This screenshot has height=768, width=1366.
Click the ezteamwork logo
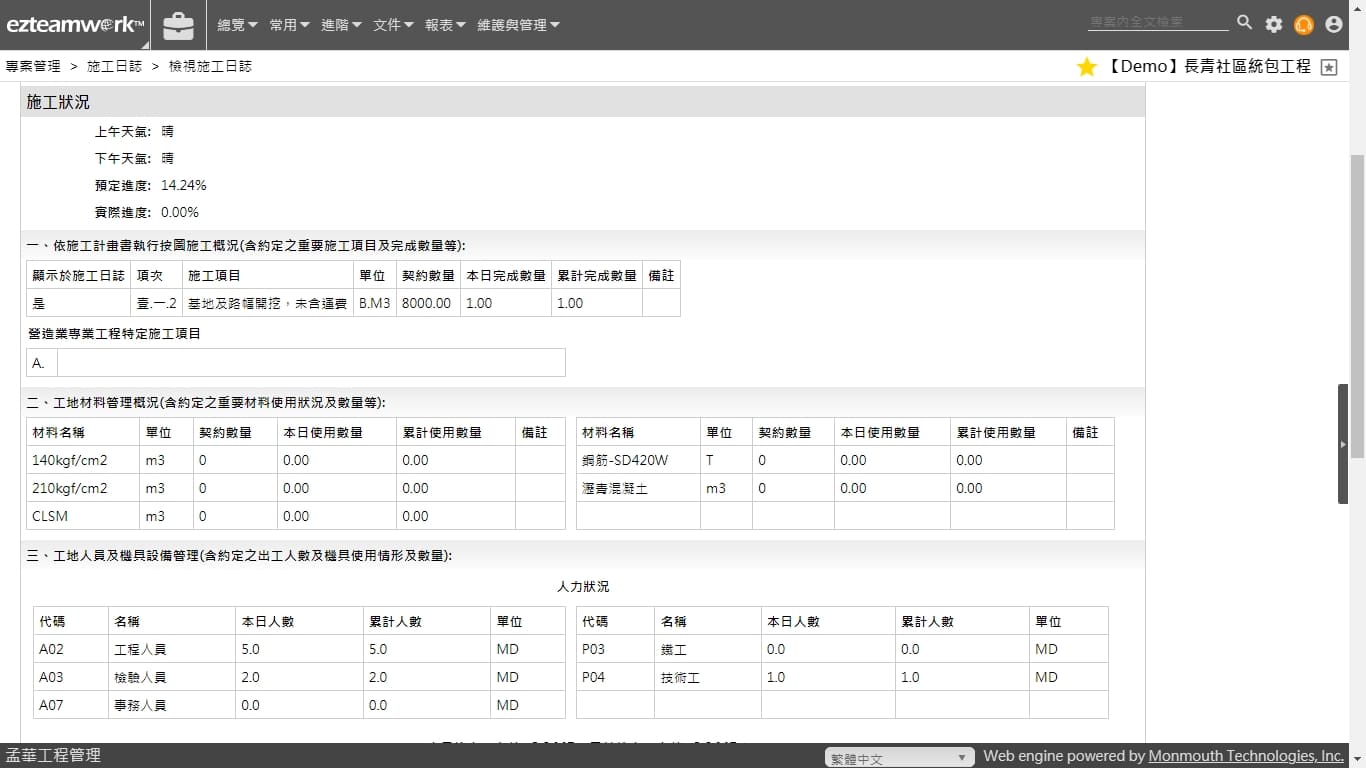point(75,25)
